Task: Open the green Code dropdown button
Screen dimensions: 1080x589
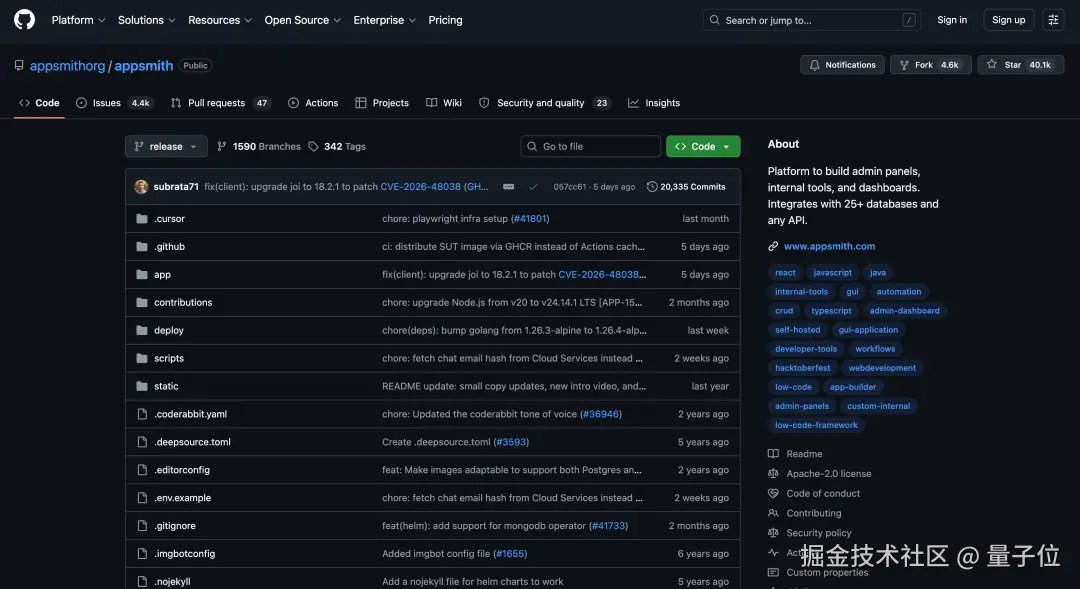Action: click(703, 146)
